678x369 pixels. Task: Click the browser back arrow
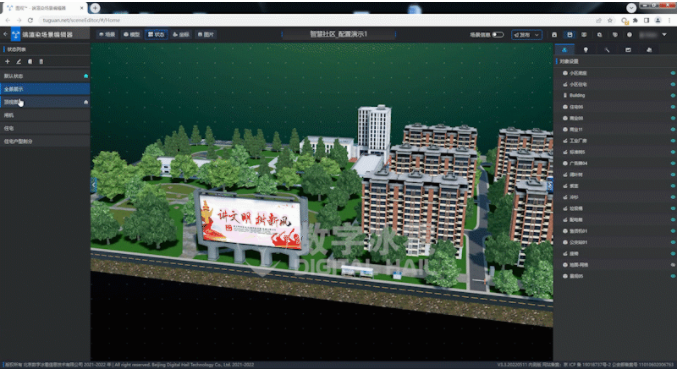pyautogui.click(x=8, y=20)
